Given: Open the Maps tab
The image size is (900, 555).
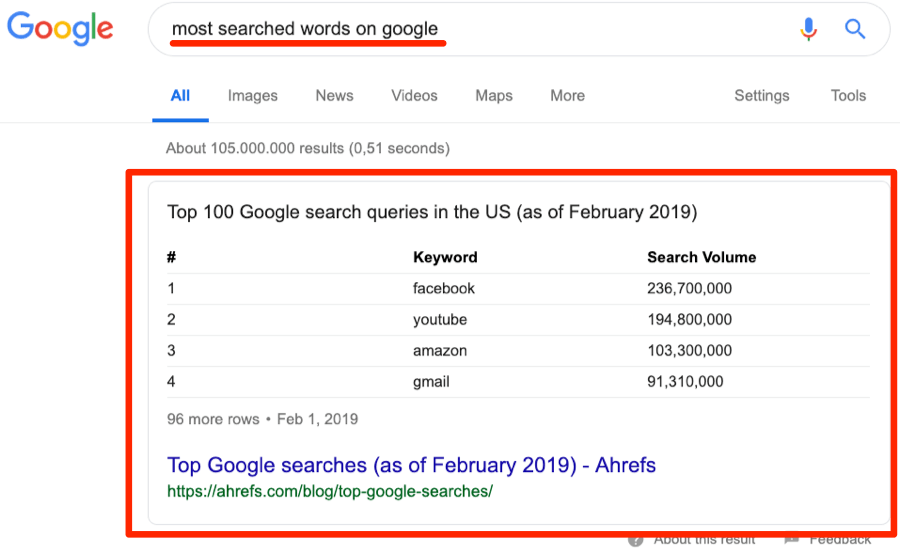Looking at the screenshot, I should (x=494, y=96).
